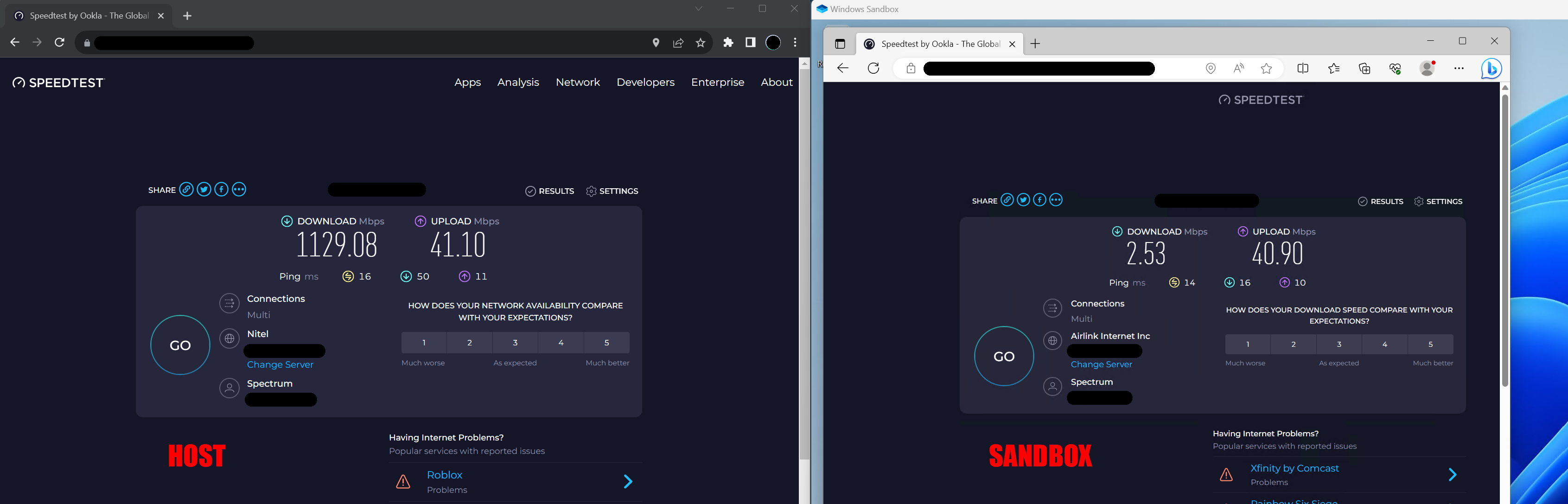Open the Bing Copilot button in Sandbox Edge
This screenshot has width=1568, height=504.
tap(1492, 69)
